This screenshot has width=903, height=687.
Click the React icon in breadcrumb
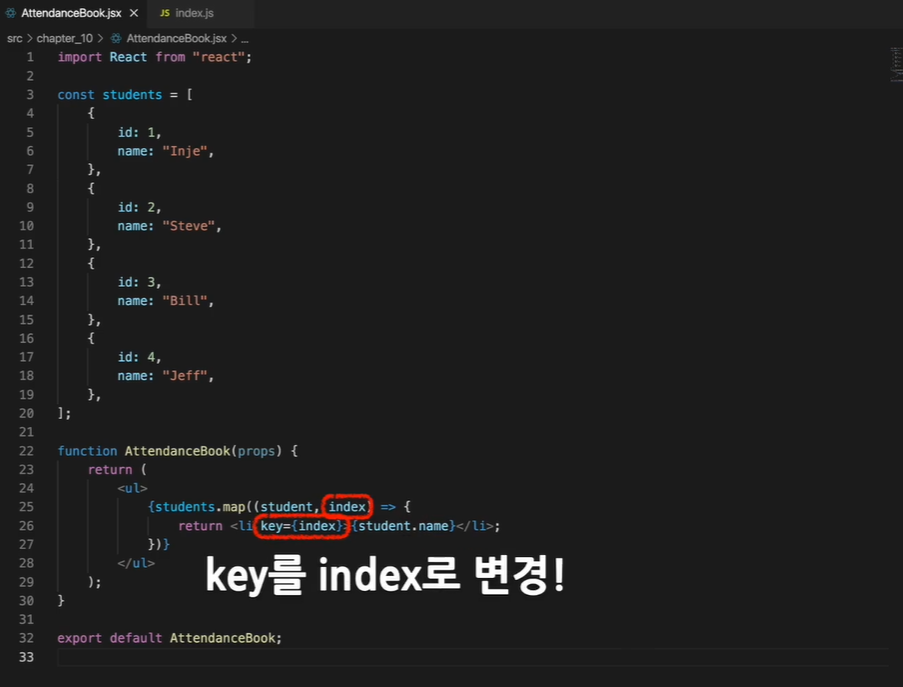116,39
